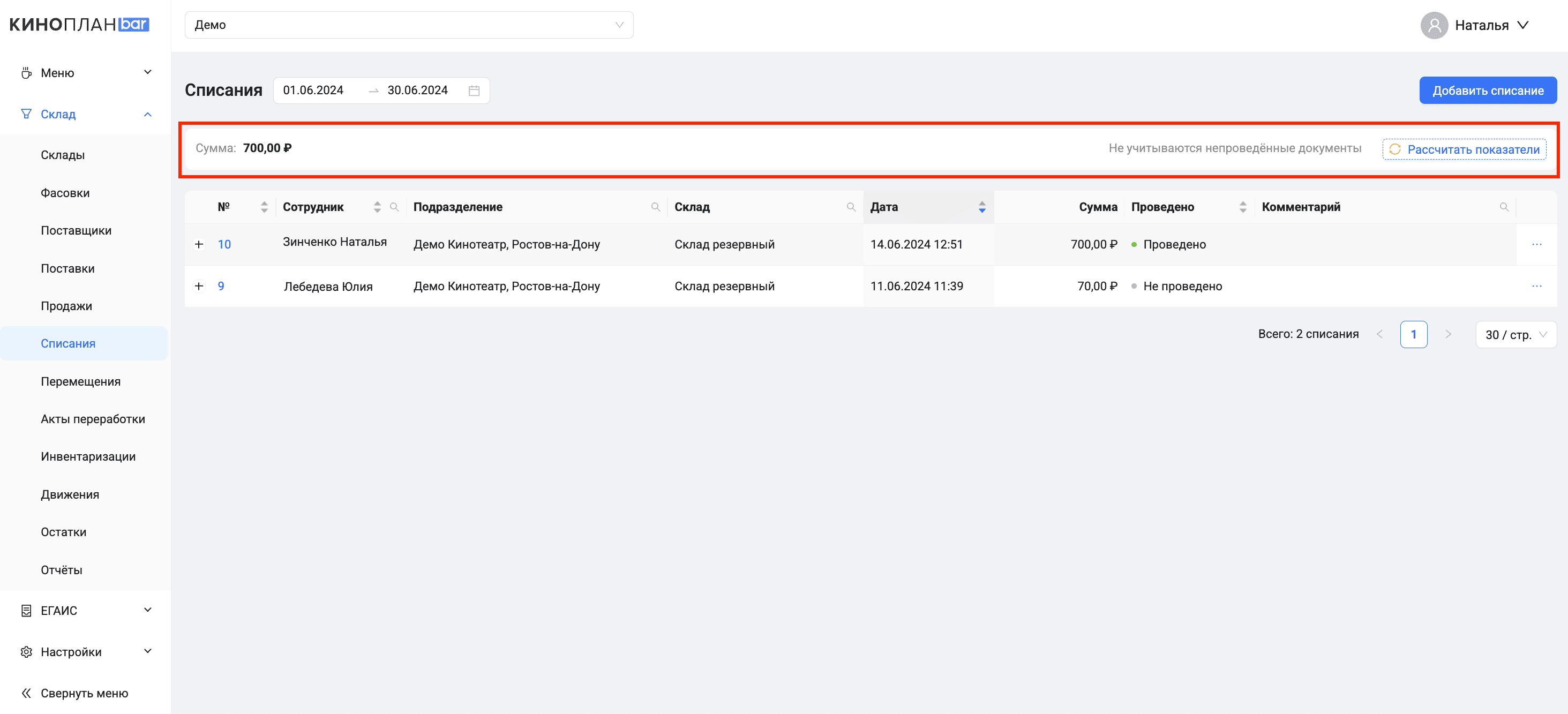Click the Настройки gear icon
1568x714 pixels.
26,652
